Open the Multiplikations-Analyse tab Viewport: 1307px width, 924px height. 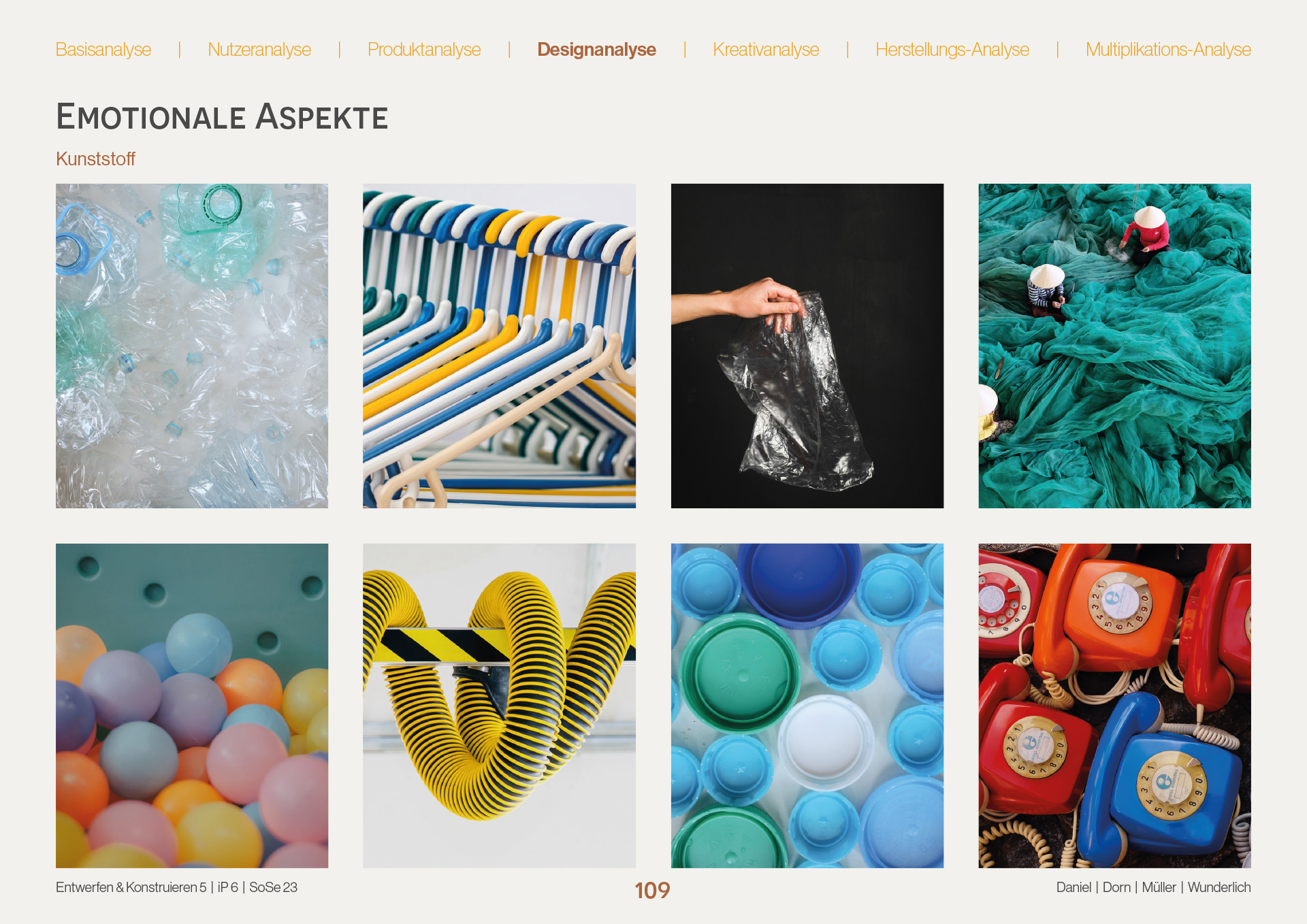1168,50
